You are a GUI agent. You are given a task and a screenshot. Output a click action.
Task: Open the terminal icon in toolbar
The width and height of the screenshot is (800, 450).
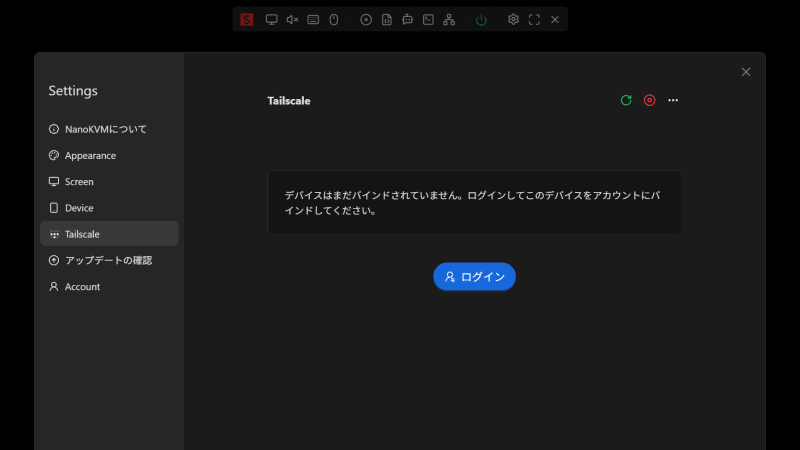coord(428,19)
